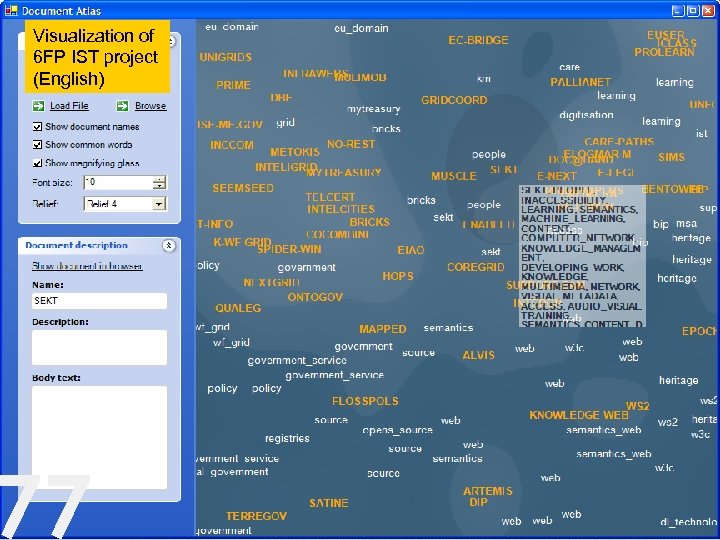Click the word registries on the map
Image resolution: width=720 pixels, height=540 pixels.
(x=287, y=439)
